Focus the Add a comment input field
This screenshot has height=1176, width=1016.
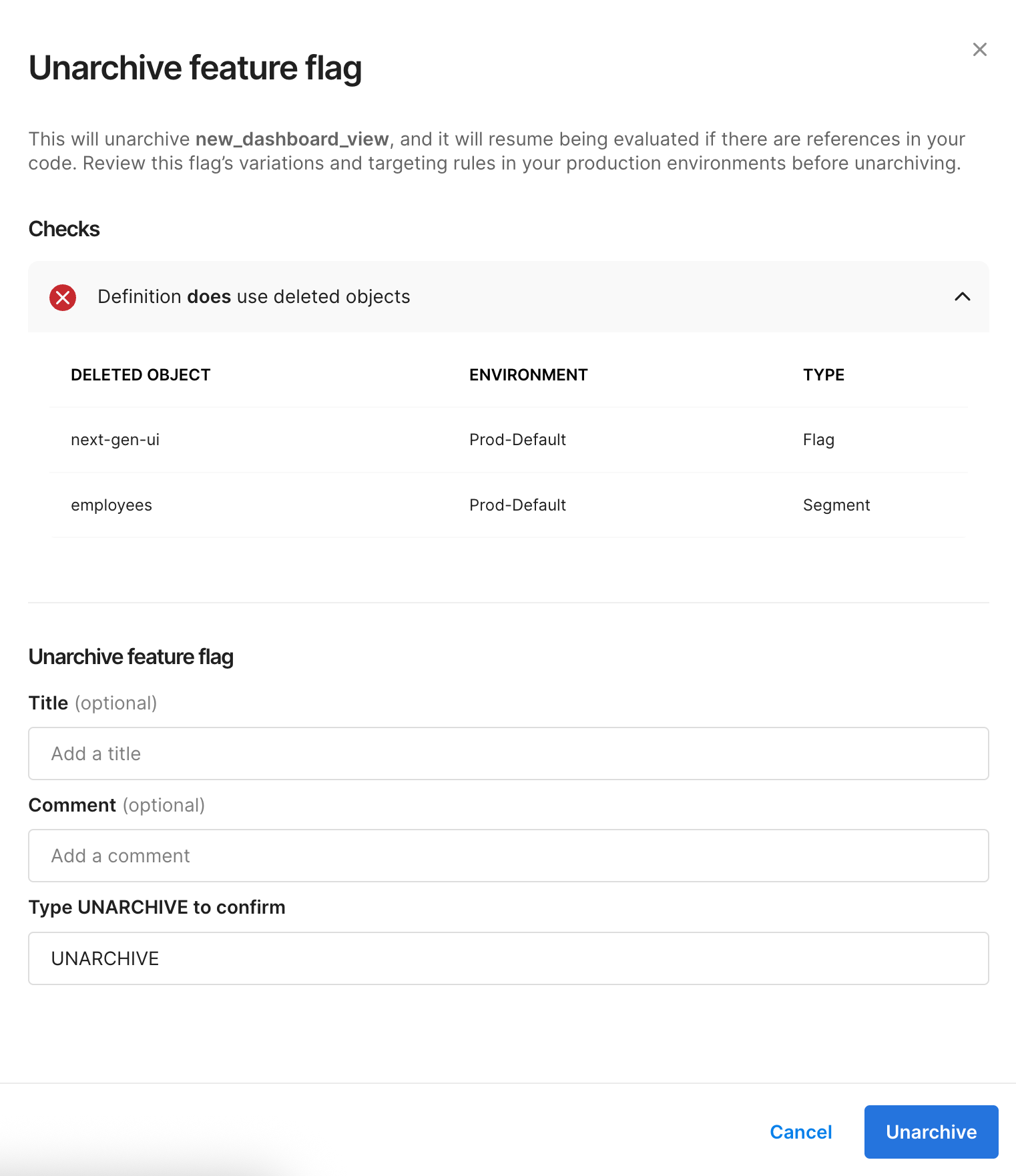(x=508, y=856)
